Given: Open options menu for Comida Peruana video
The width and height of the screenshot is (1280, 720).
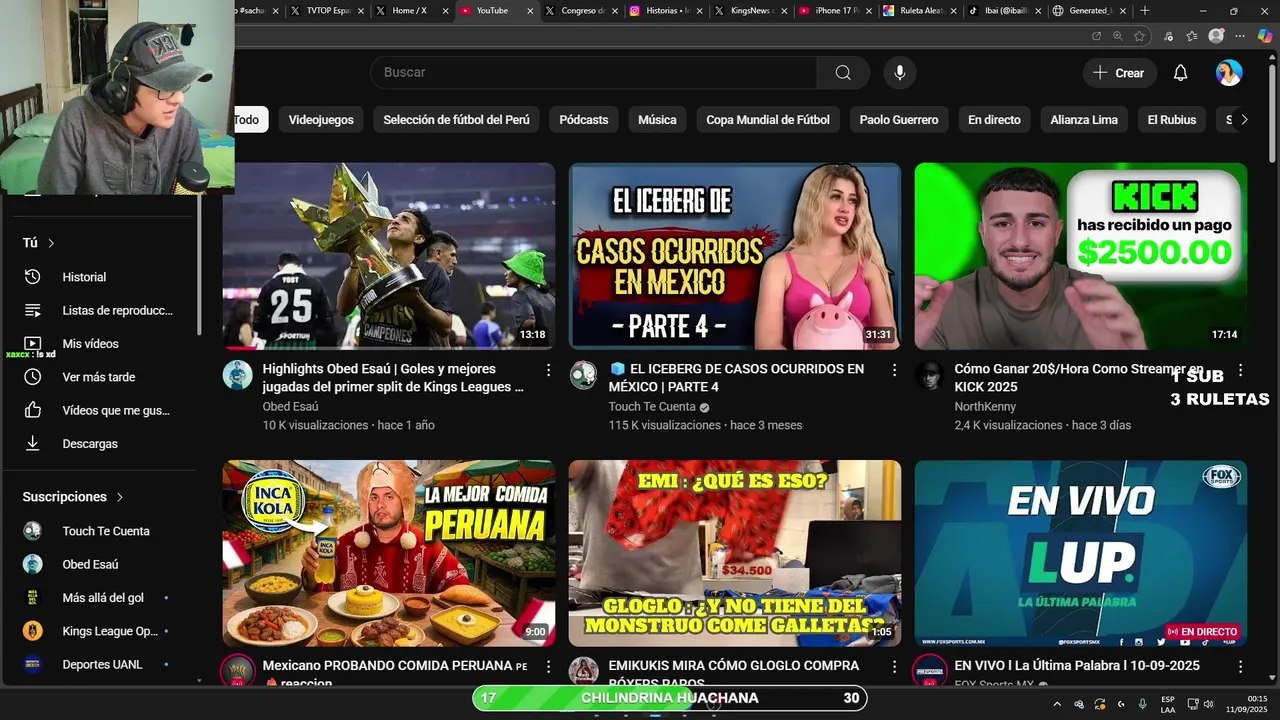Looking at the screenshot, I should [548, 666].
